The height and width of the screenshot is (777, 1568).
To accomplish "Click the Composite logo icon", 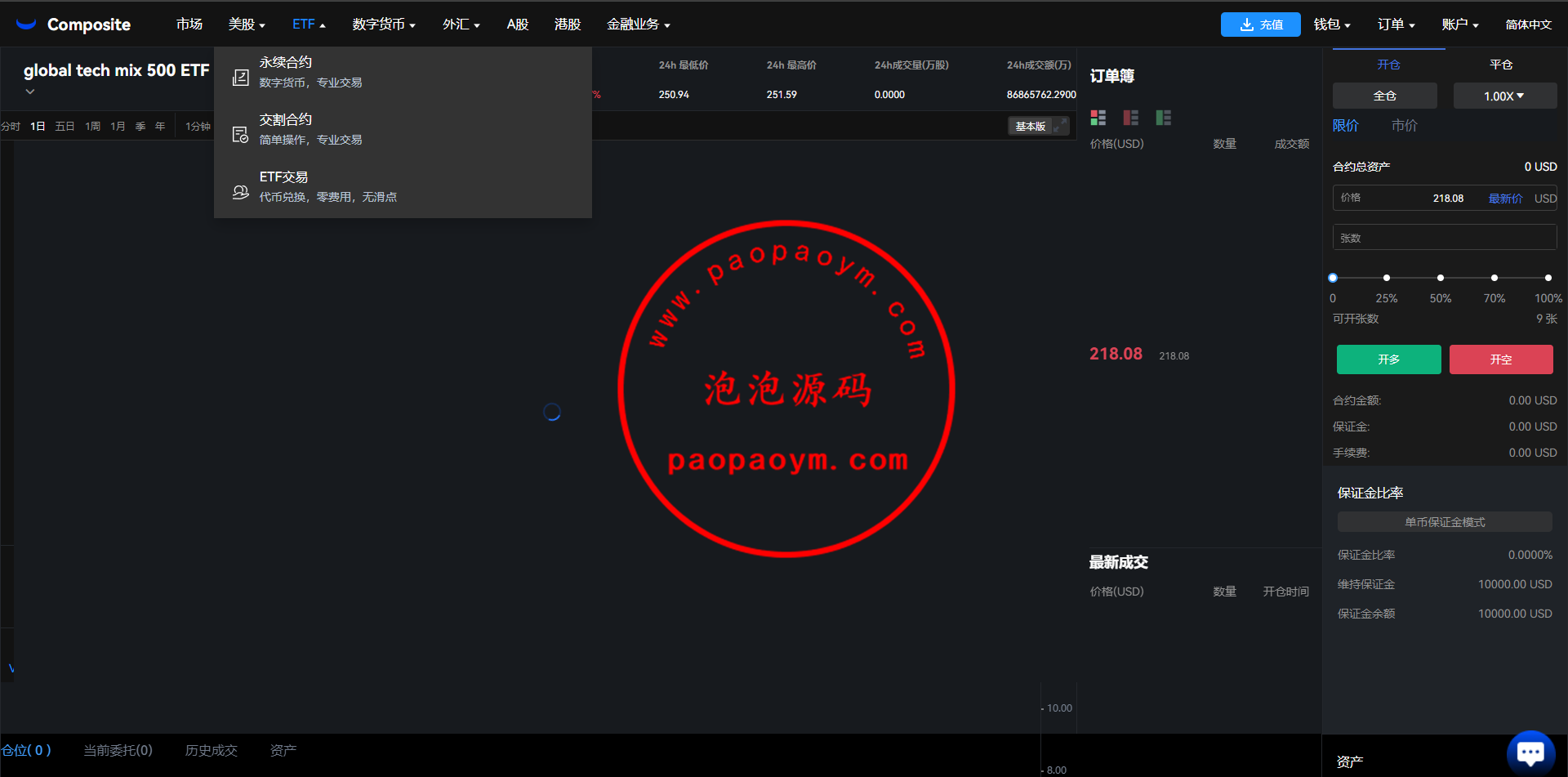I will click(26, 24).
